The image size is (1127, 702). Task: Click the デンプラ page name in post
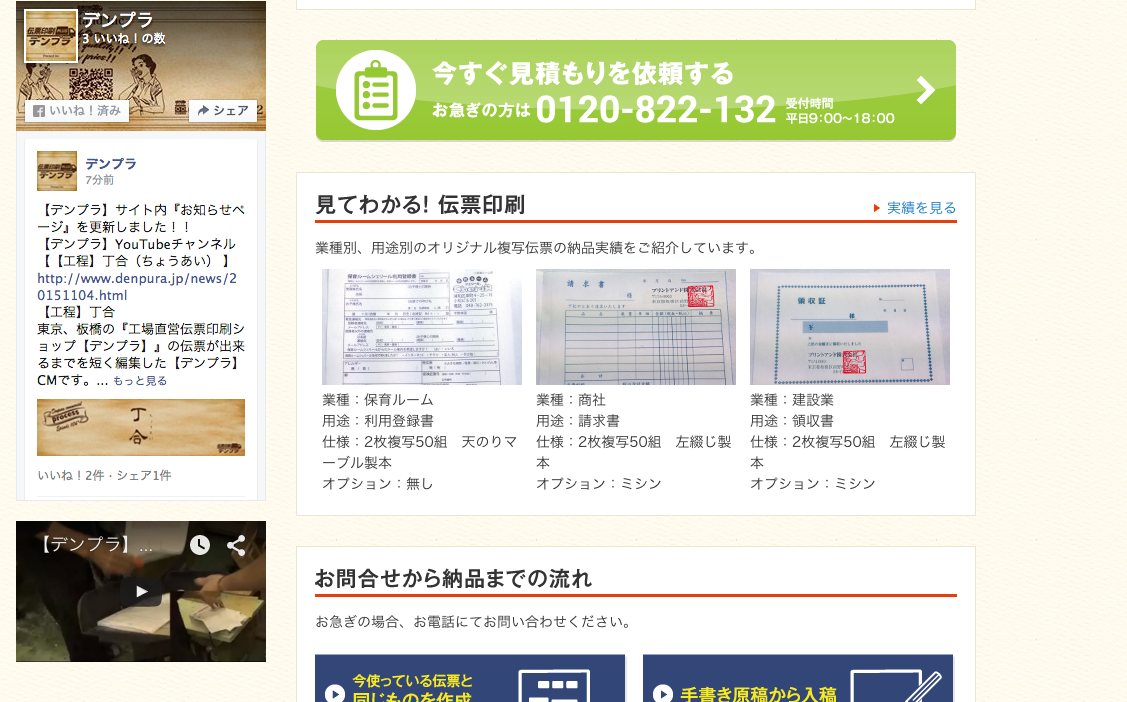pyautogui.click(x=111, y=163)
